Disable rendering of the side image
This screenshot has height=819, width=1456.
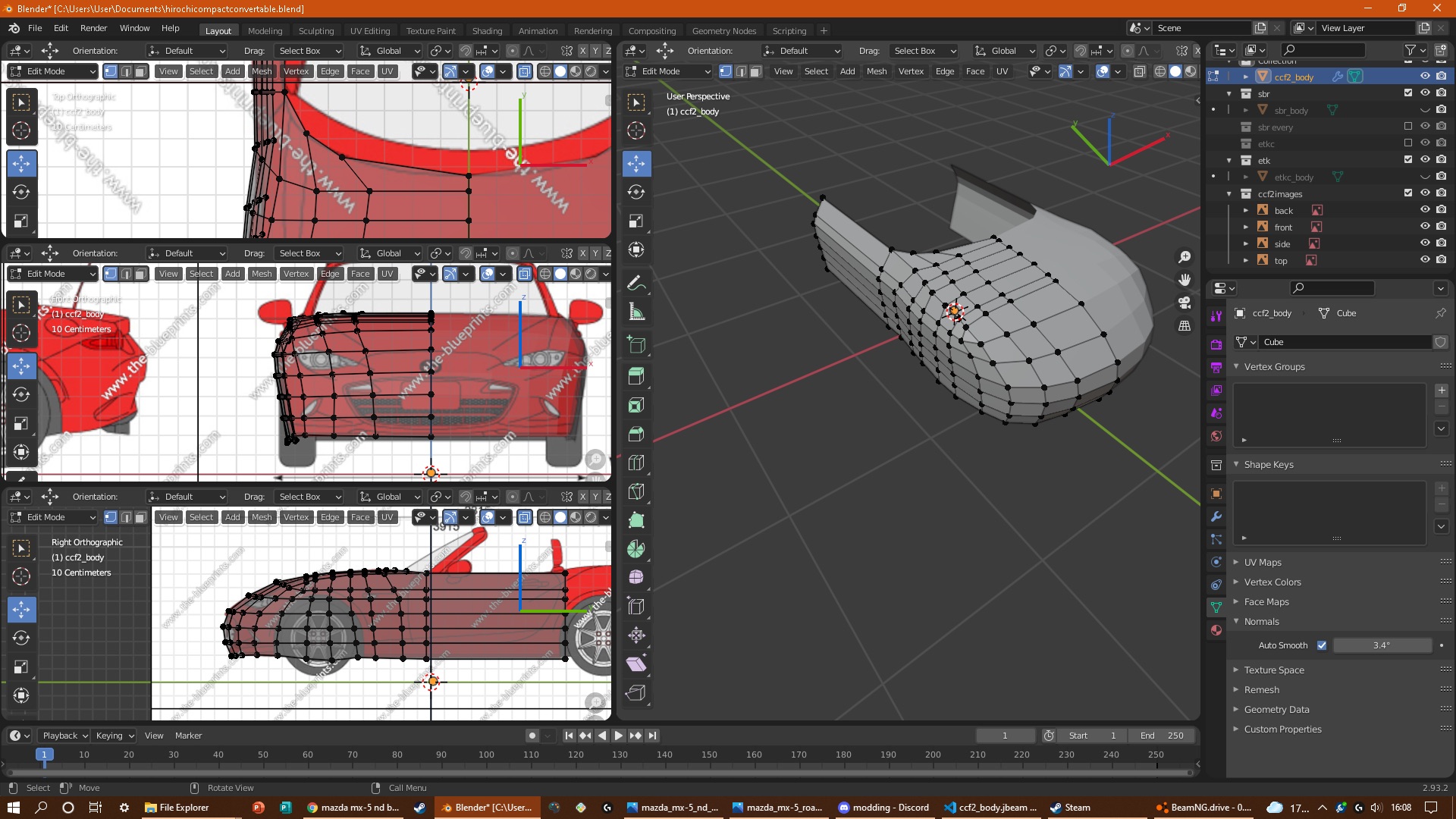(x=1442, y=243)
